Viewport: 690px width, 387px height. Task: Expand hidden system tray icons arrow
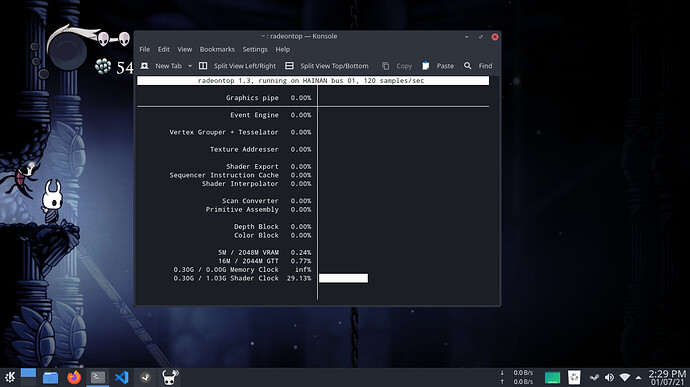pyautogui.click(x=639, y=378)
